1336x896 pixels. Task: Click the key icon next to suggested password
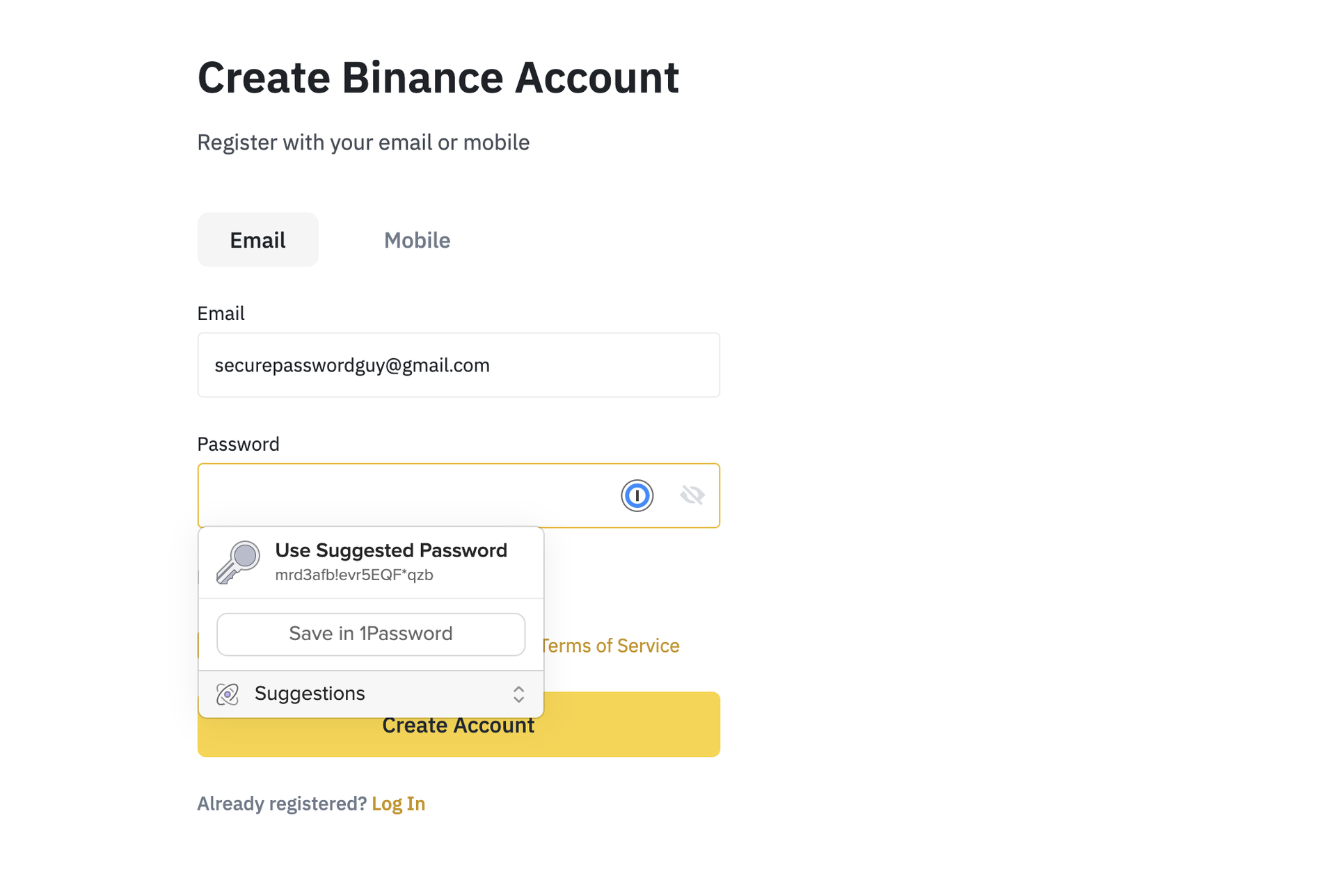point(239,561)
